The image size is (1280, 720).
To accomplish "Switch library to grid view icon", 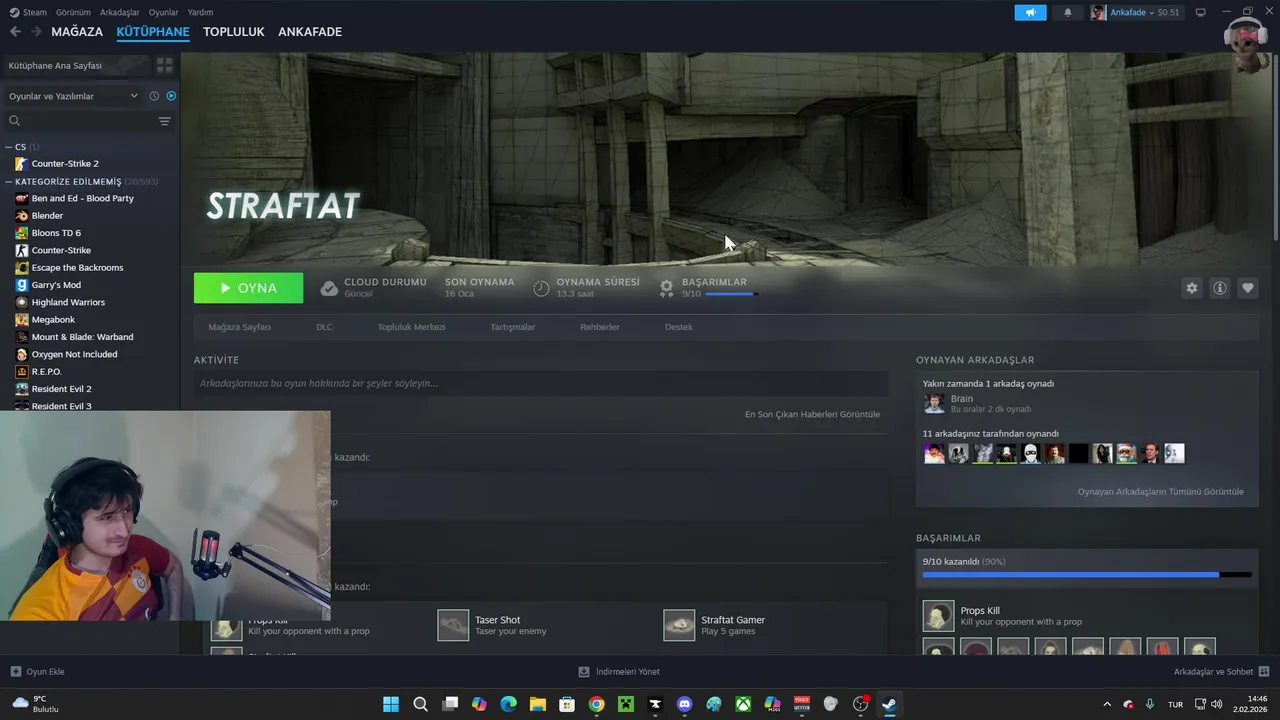I will pyautogui.click(x=165, y=65).
